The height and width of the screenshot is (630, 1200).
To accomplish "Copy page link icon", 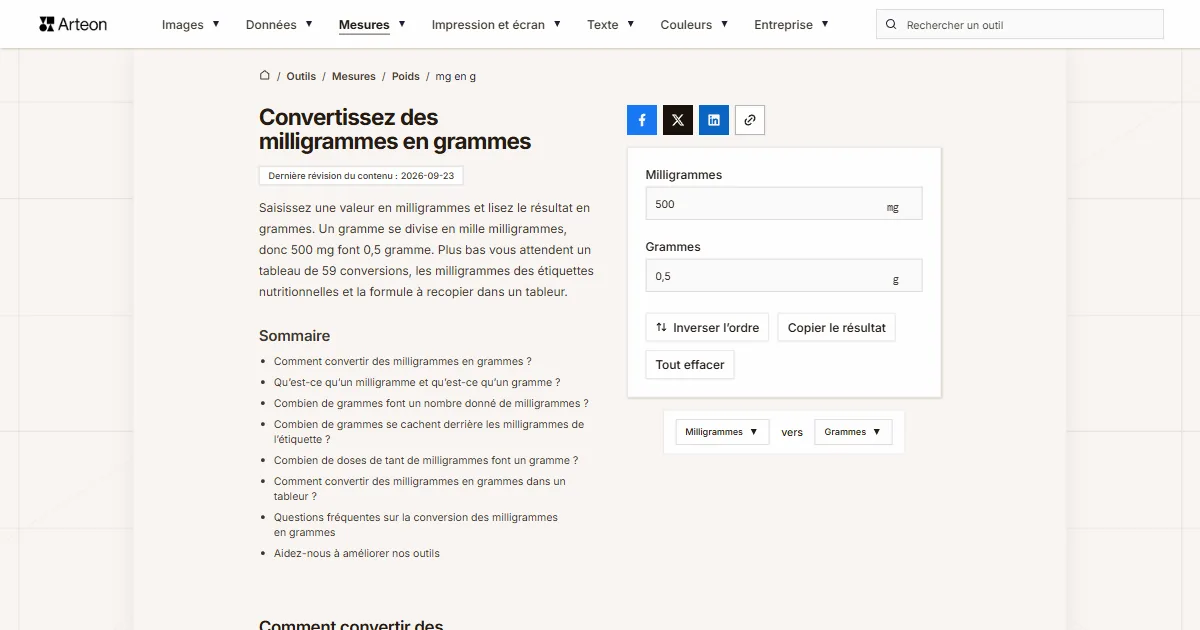I will click(750, 120).
